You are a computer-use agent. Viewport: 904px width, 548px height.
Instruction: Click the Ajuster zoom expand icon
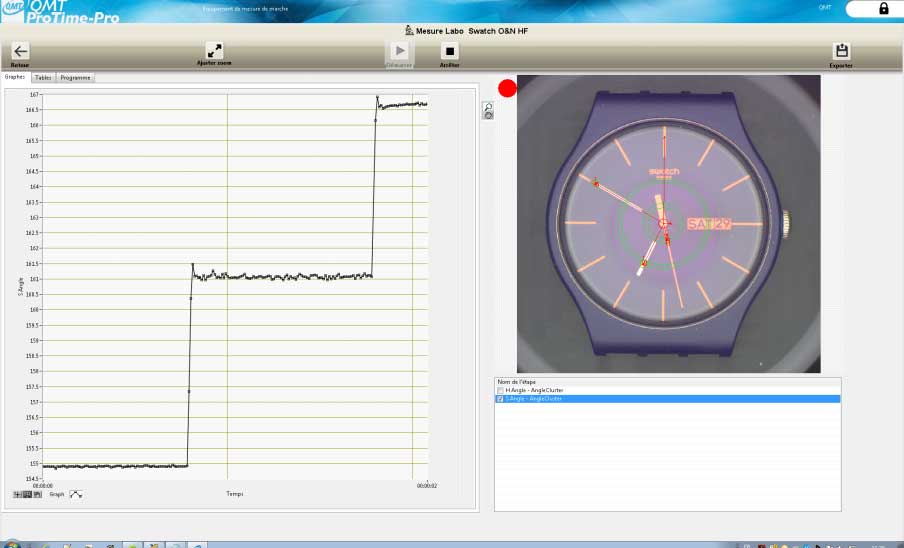[214, 49]
